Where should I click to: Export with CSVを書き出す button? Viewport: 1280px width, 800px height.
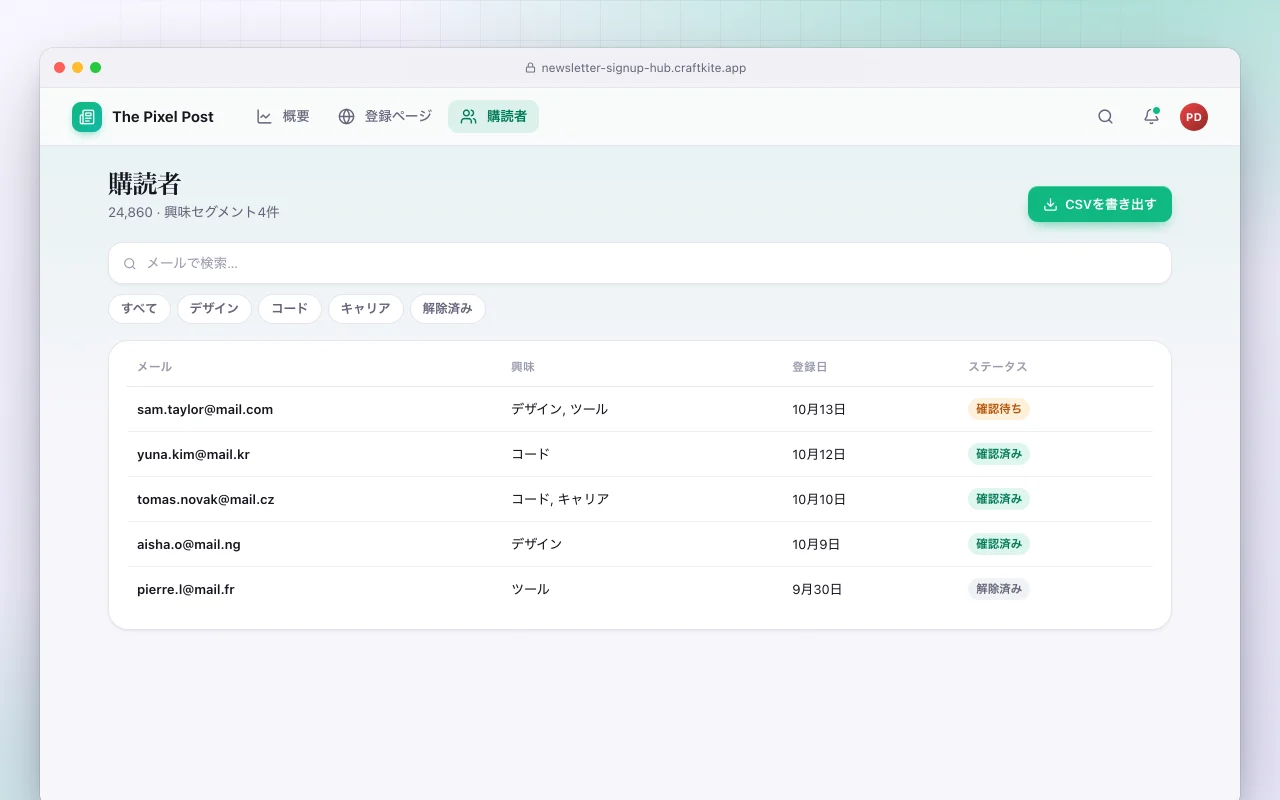coord(1100,204)
